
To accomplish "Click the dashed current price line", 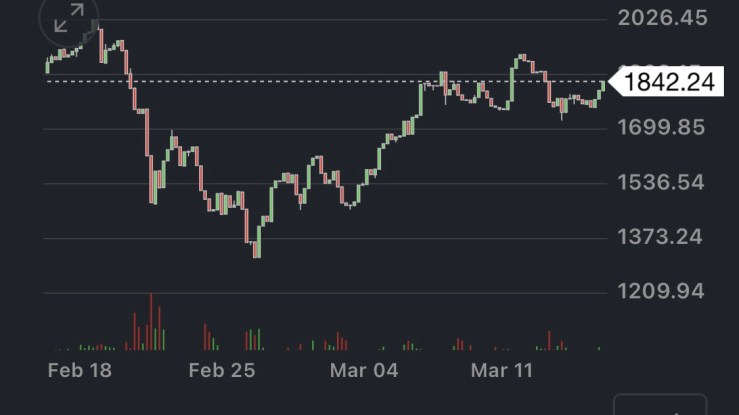I will click(x=300, y=81).
